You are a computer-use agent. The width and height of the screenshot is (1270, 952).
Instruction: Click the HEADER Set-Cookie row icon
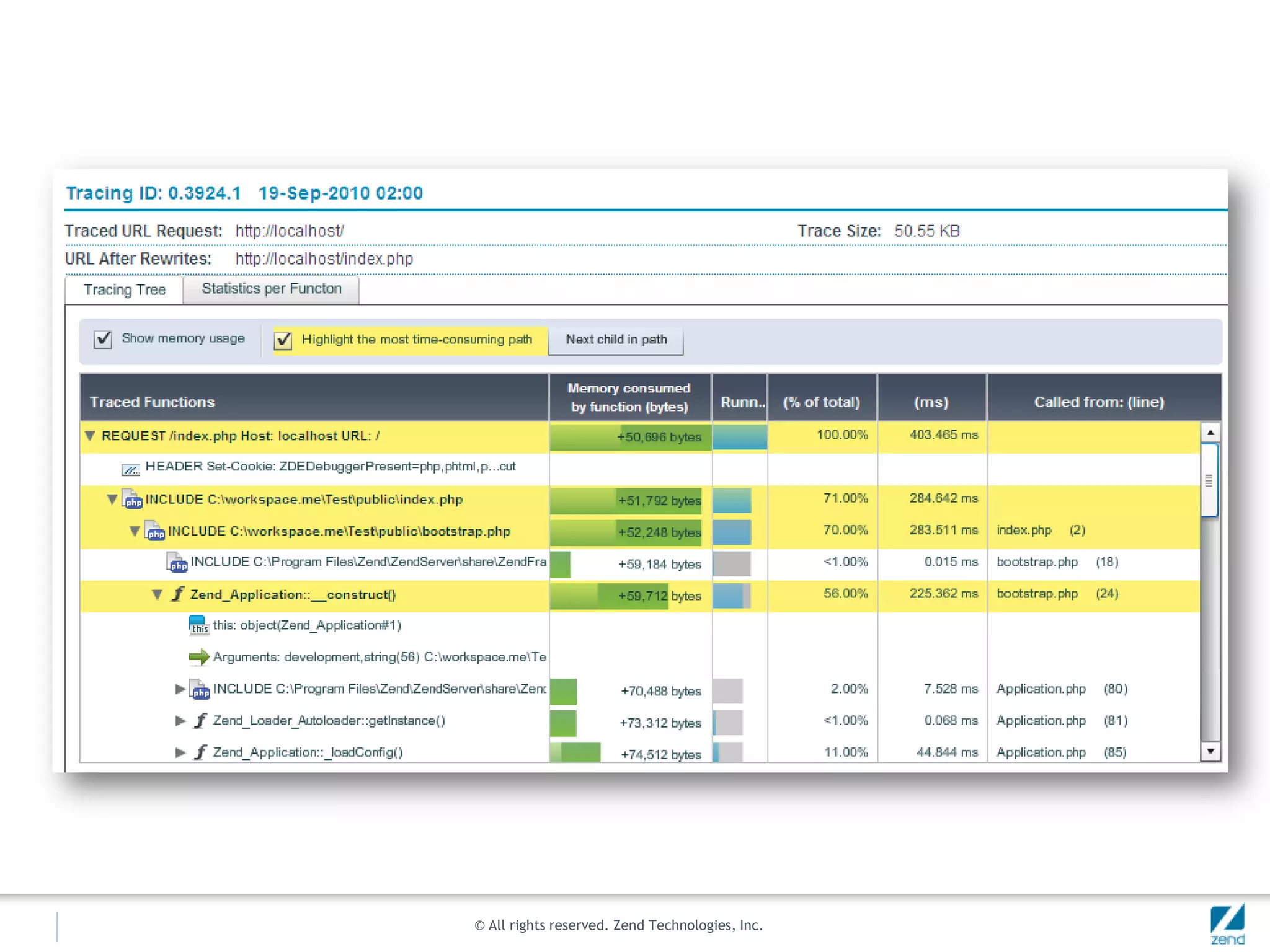(131, 469)
